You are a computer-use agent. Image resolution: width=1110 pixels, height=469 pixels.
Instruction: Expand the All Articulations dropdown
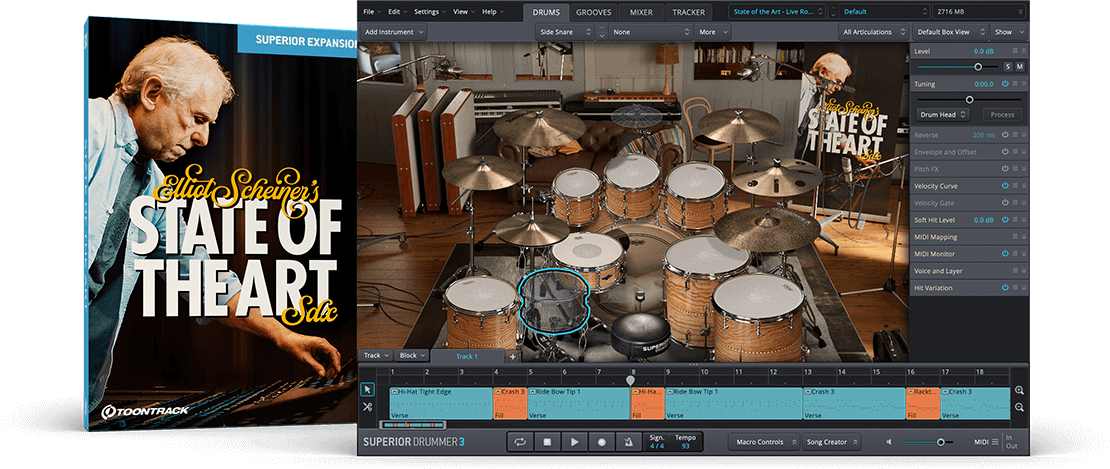pos(872,32)
